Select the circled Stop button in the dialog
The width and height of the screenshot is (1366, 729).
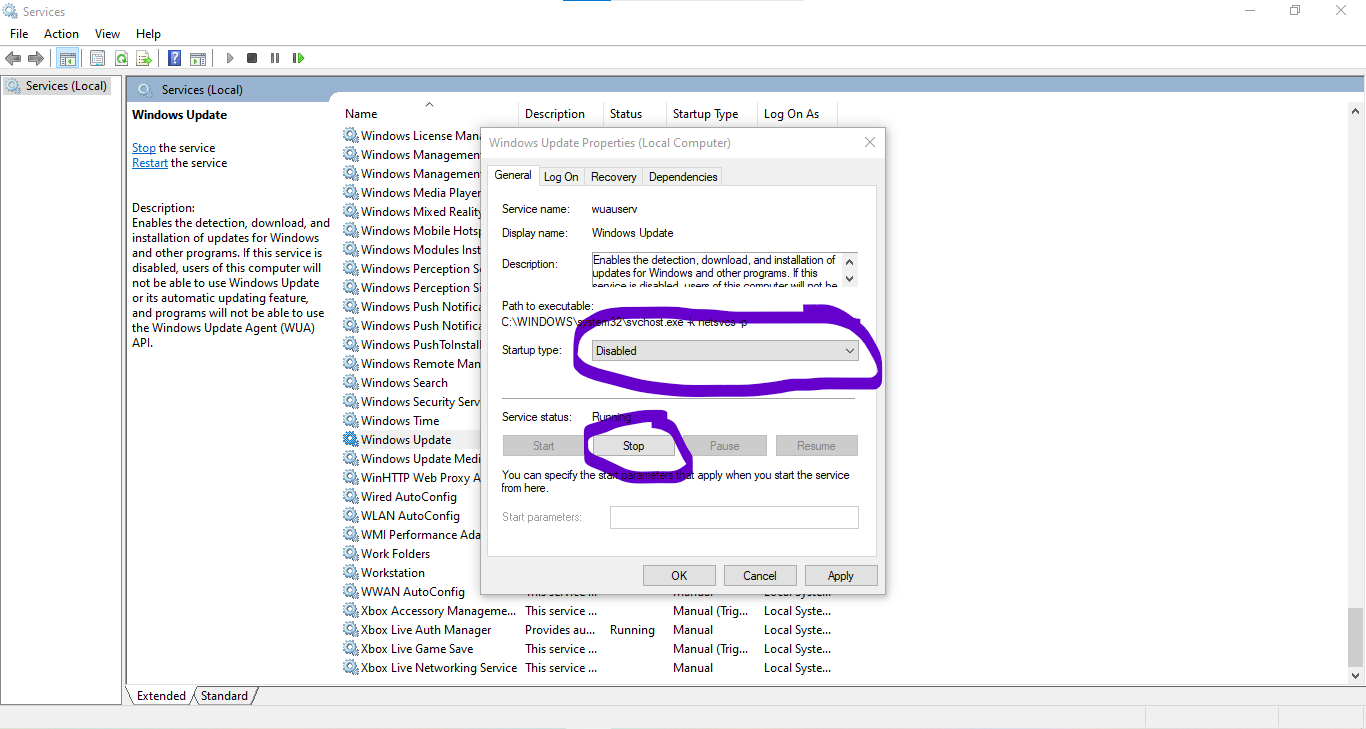632,445
